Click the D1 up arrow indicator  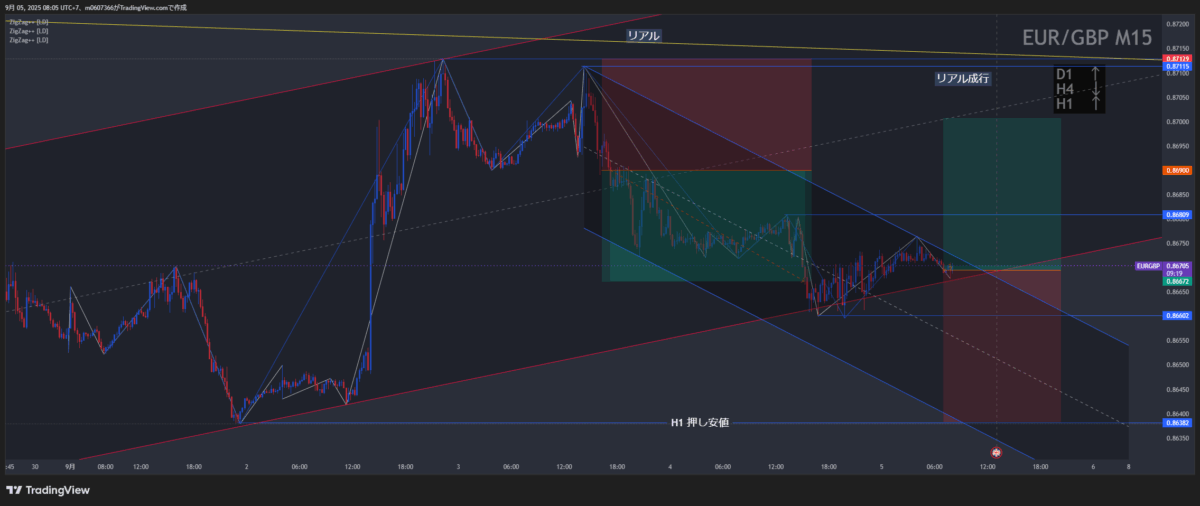(x=1096, y=74)
